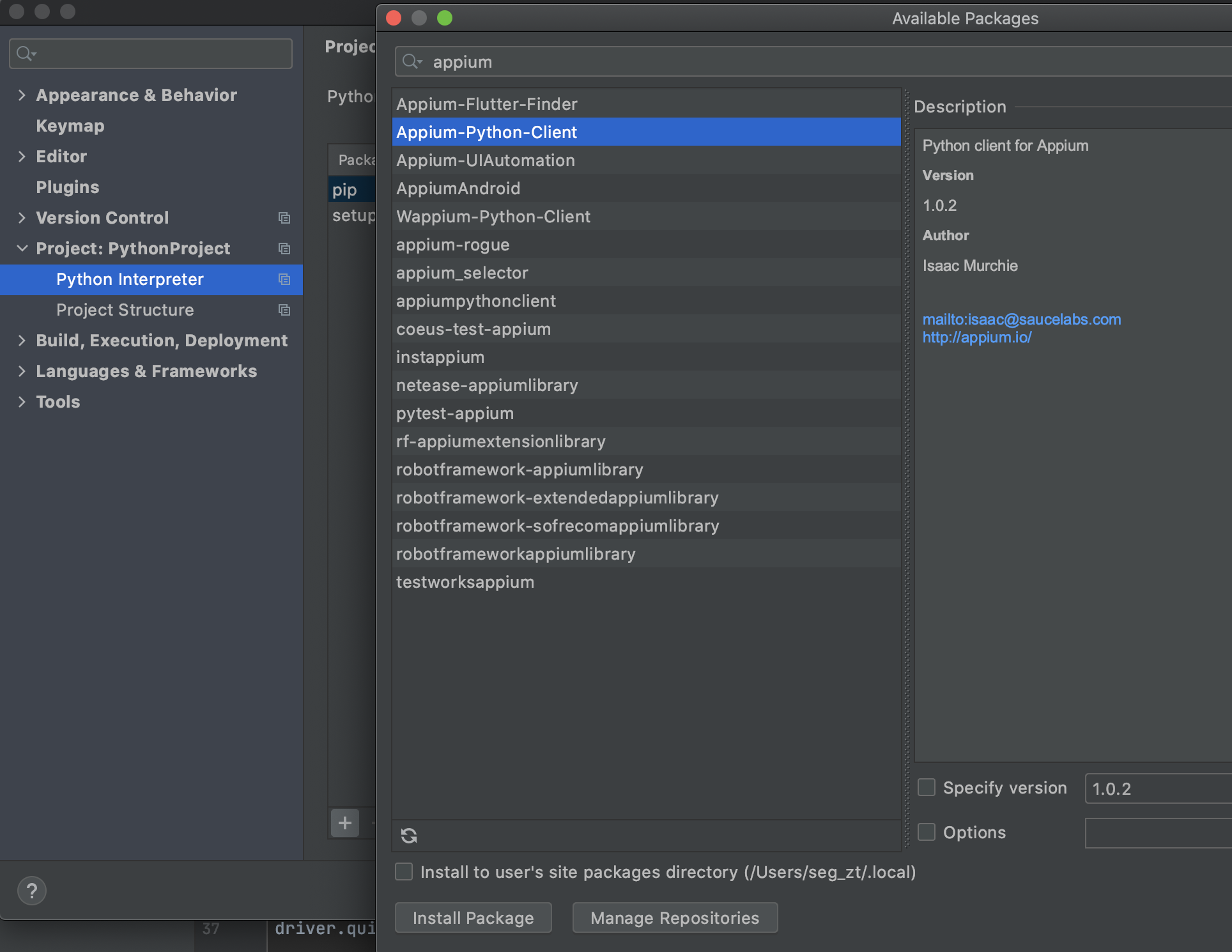Open the specify version combo box
The image size is (1232, 952).
pos(1158,788)
